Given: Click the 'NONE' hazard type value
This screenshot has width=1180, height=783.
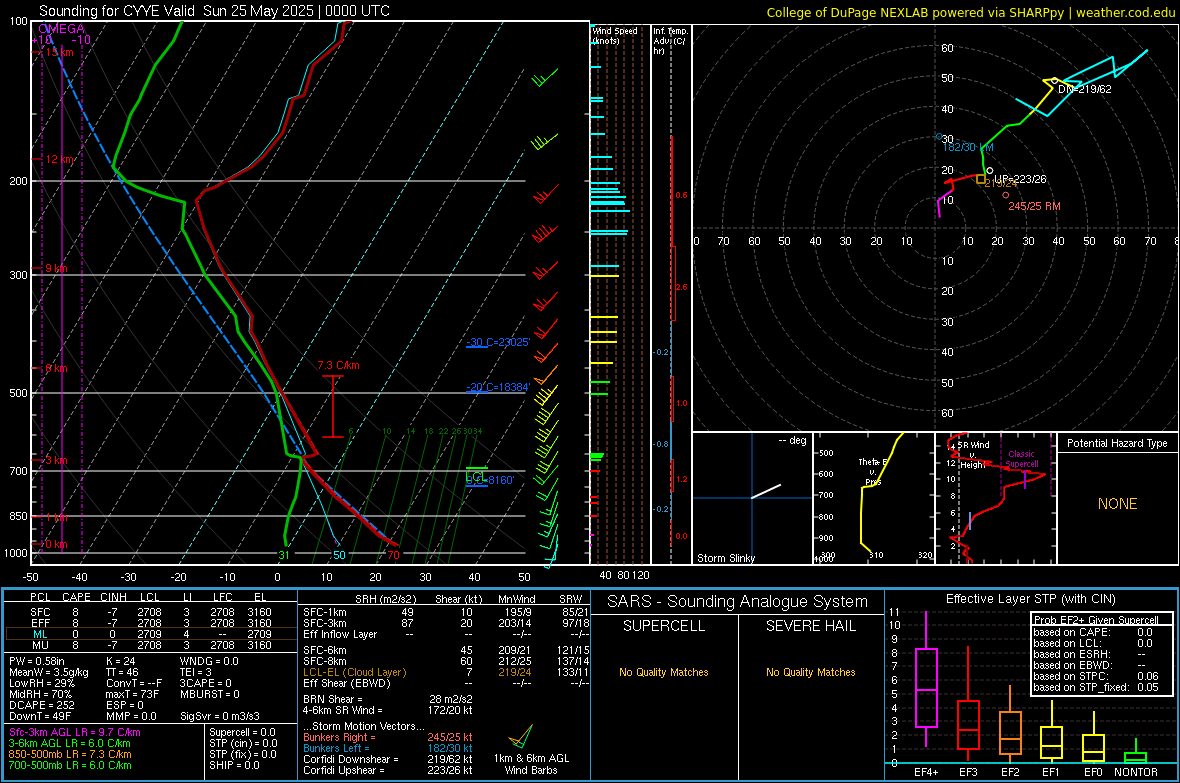Looking at the screenshot, I should pos(1117,504).
